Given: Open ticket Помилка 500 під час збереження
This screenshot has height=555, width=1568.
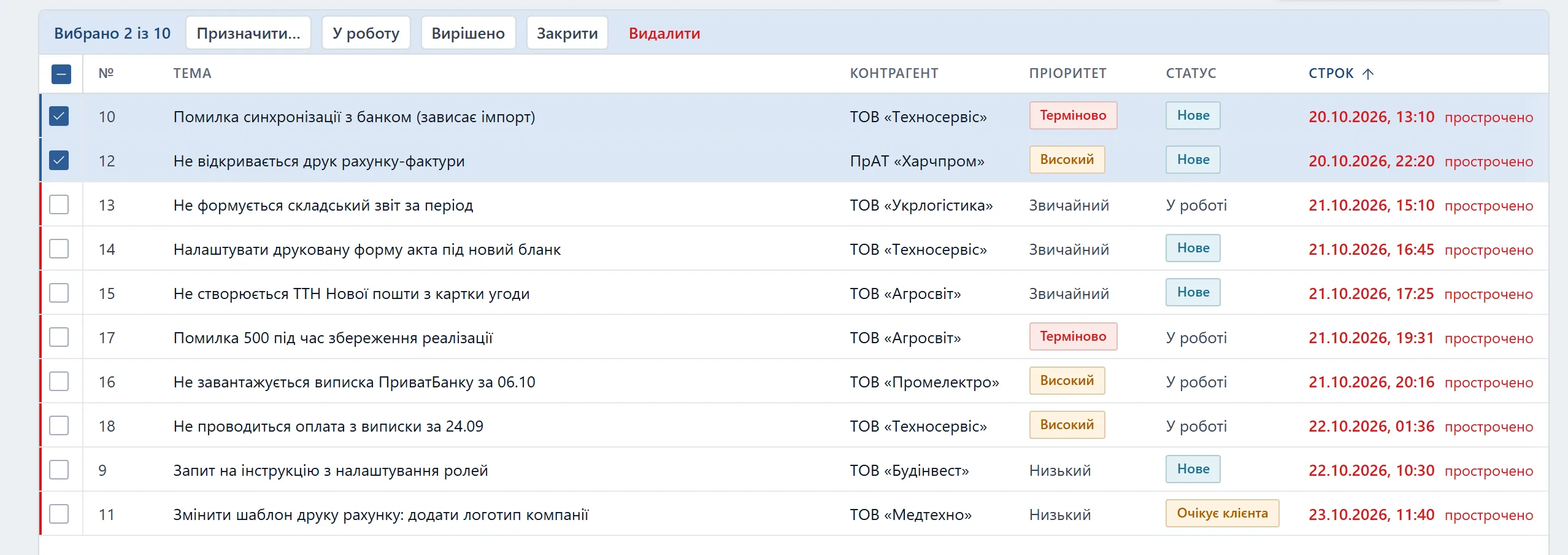Looking at the screenshot, I should point(333,338).
